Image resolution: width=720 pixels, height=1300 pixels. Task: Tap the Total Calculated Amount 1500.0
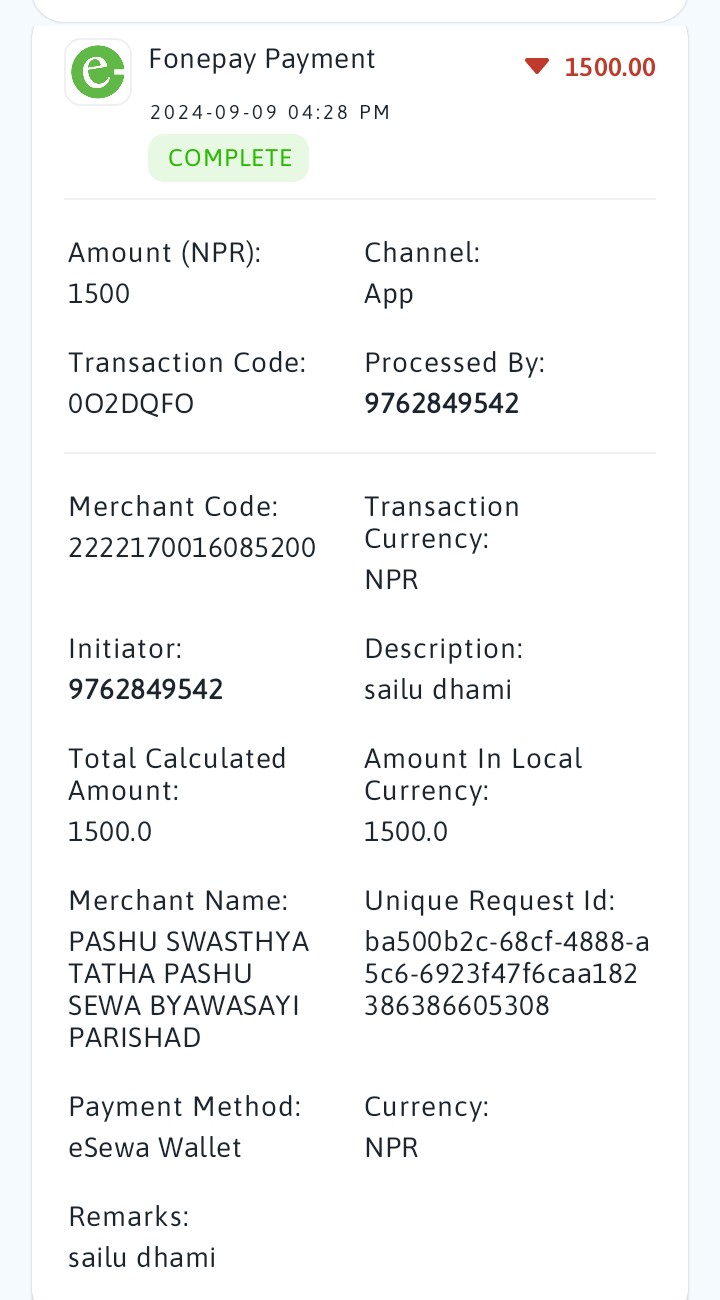click(x=110, y=832)
